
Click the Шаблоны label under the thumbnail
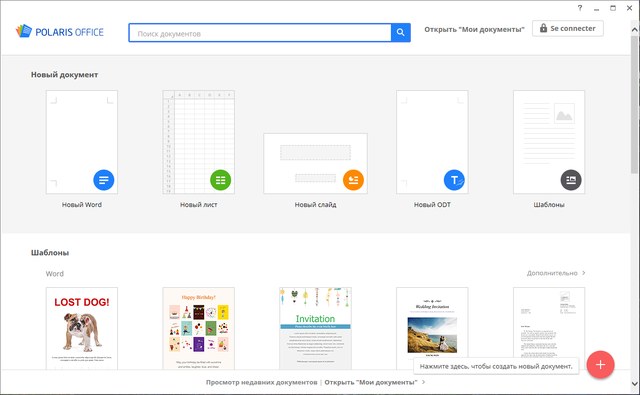pyautogui.click(x=549, y=205)
